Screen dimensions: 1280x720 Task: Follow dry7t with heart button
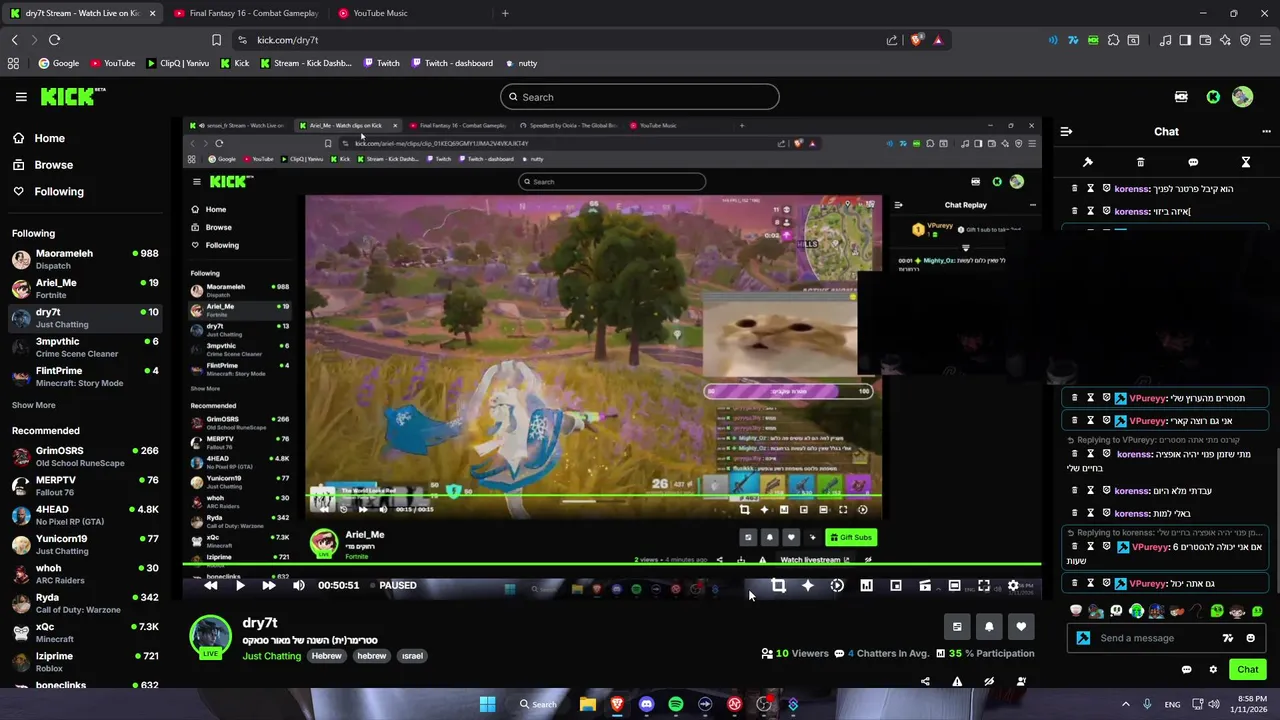1021,627
